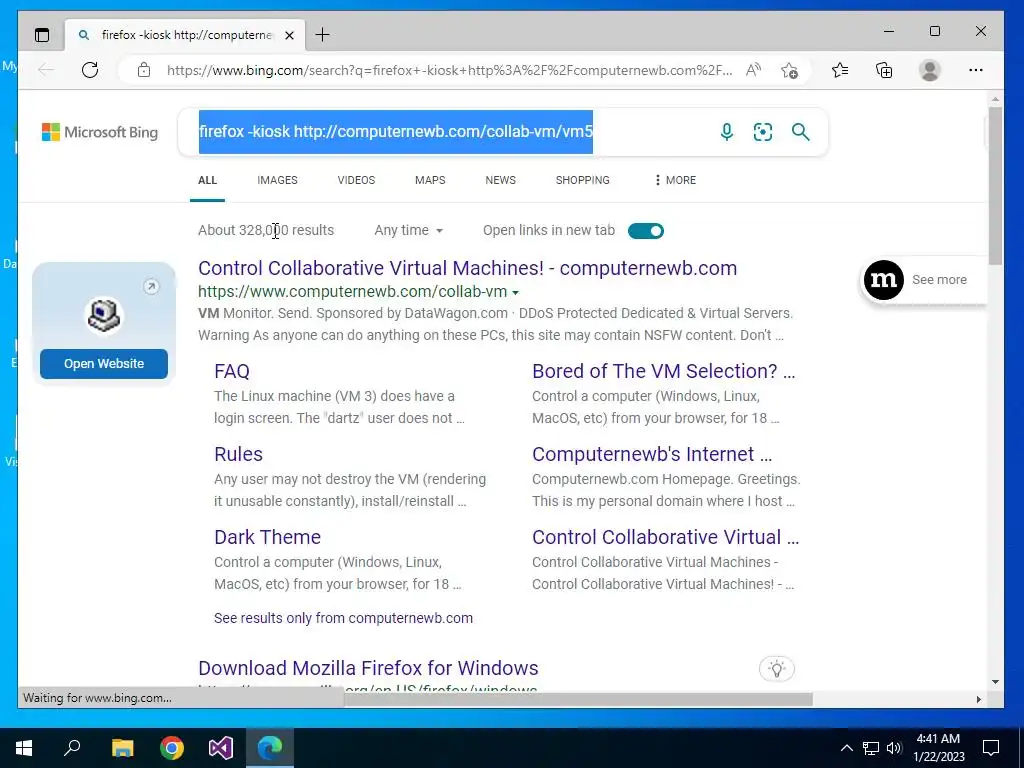Open the Rules sublink

pyautogui.click(x=238, y=454)
